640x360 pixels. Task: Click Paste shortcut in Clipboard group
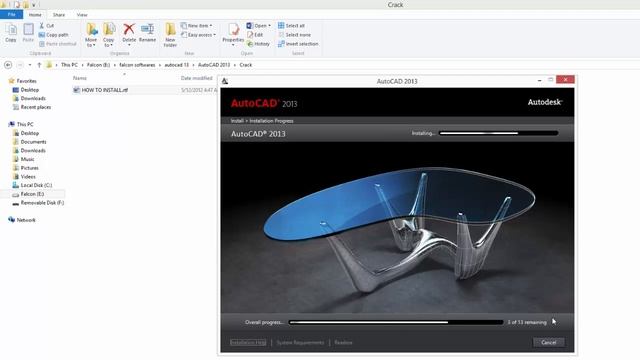pyautogui.click(x=58, y=44)
